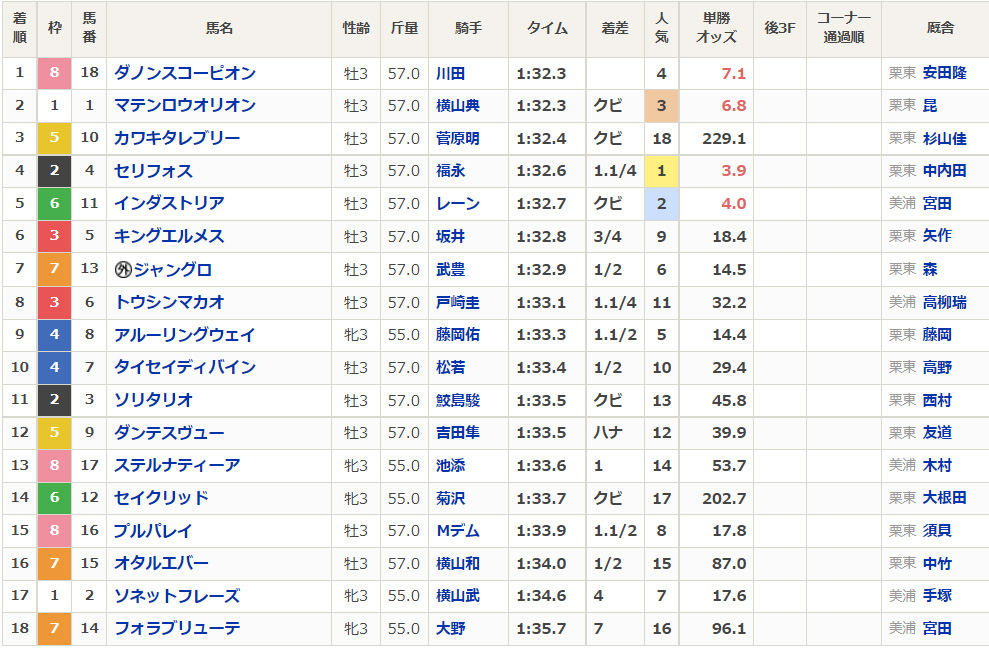Screen dimensions: 989x649
Task: Open jockey 松若 profile
Action: (450, 367)
